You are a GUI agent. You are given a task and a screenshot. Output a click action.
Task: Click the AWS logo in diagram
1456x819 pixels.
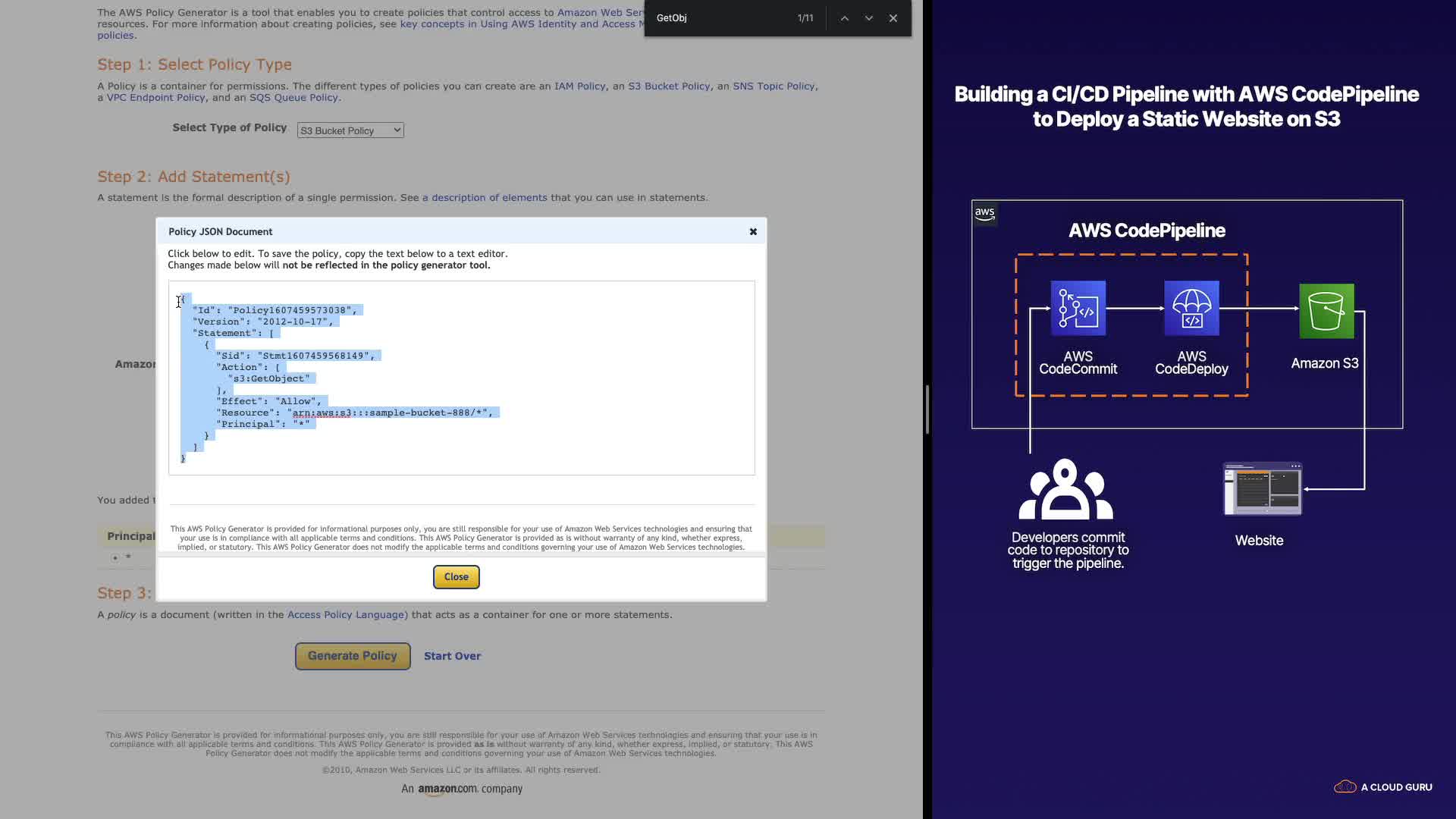984,214
